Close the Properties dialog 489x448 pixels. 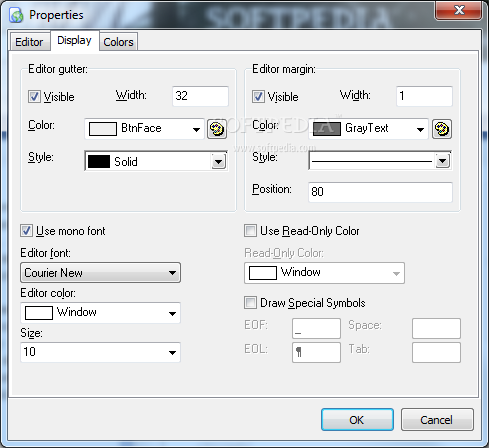tap(459, 11)
